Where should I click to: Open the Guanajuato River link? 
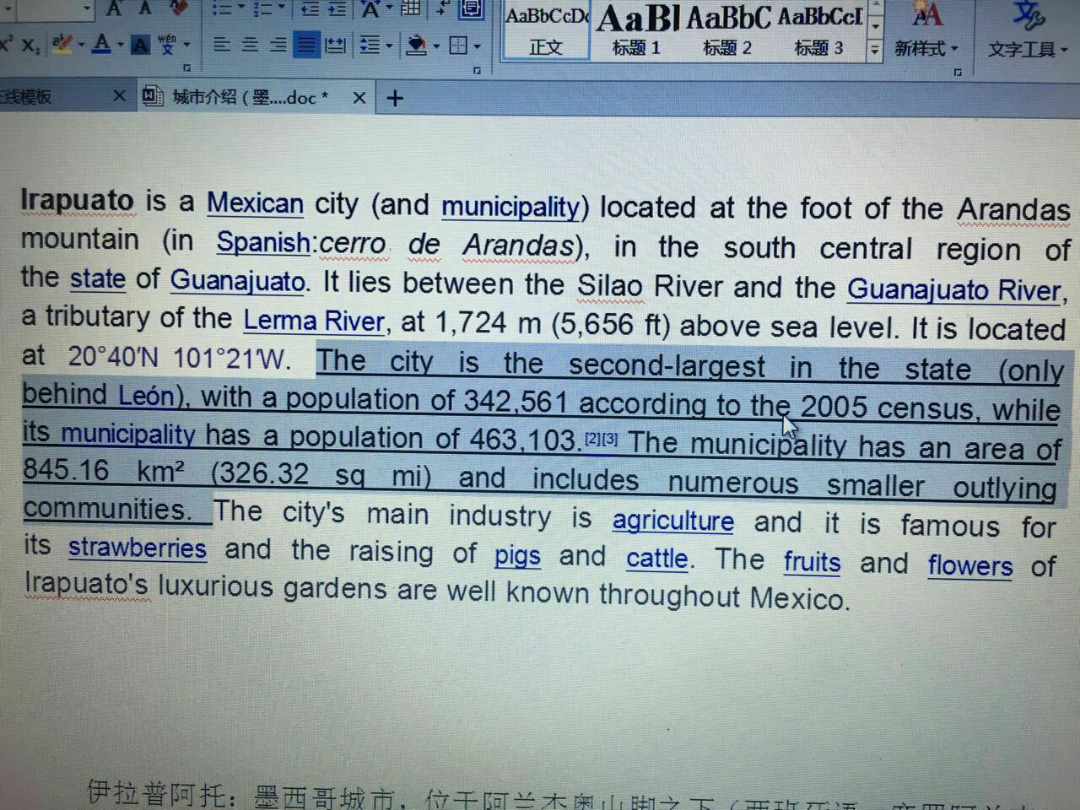coord(955,290)
